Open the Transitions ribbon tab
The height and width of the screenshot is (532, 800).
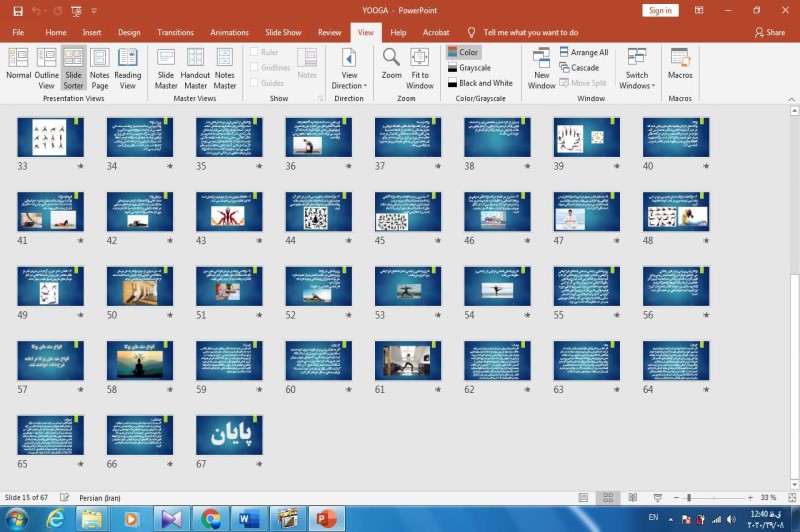176,32
